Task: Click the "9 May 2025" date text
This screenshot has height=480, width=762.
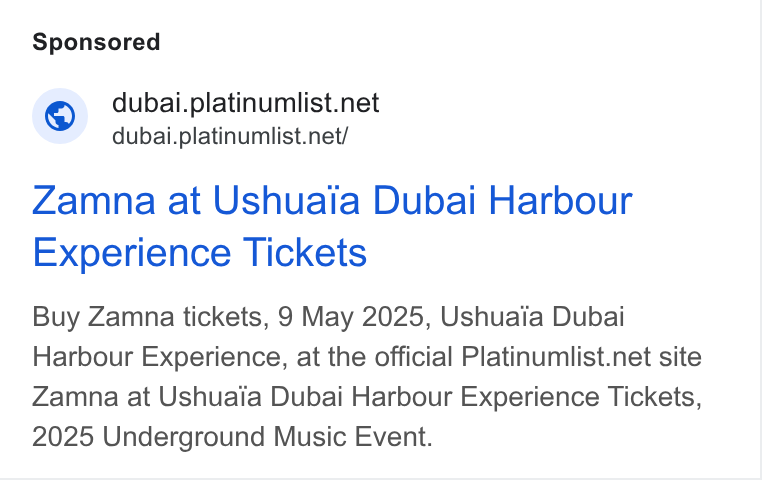Action: (x=354, y=317)
